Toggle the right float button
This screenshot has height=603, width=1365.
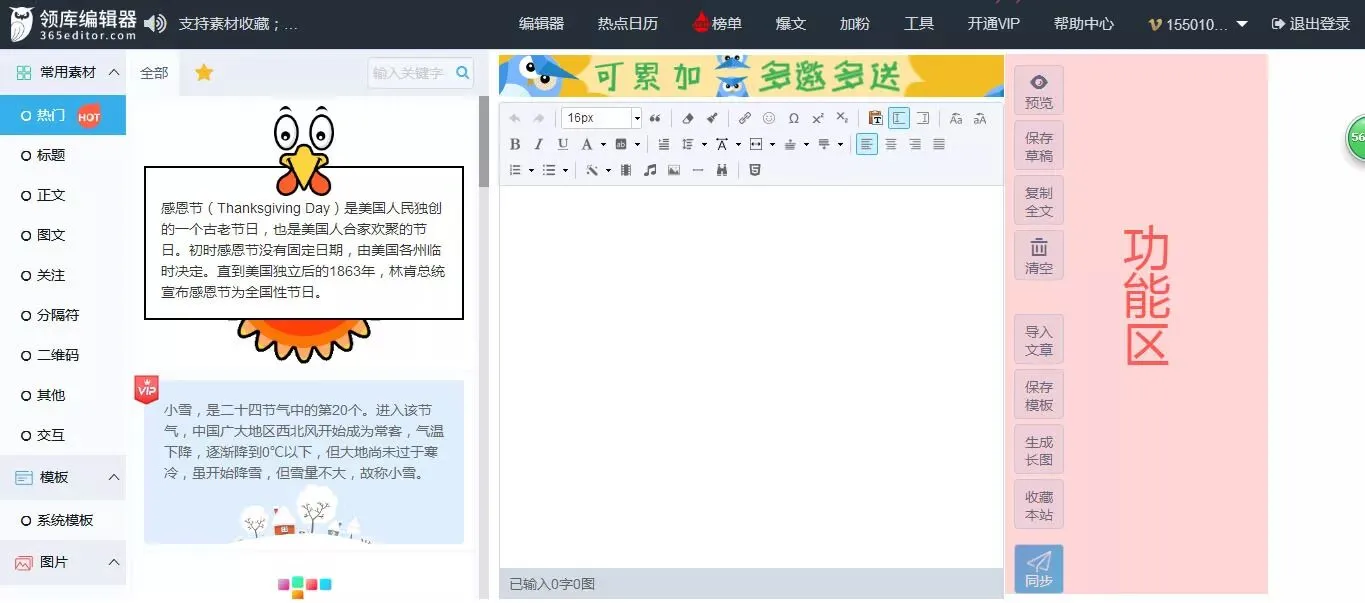pos(922,118)
